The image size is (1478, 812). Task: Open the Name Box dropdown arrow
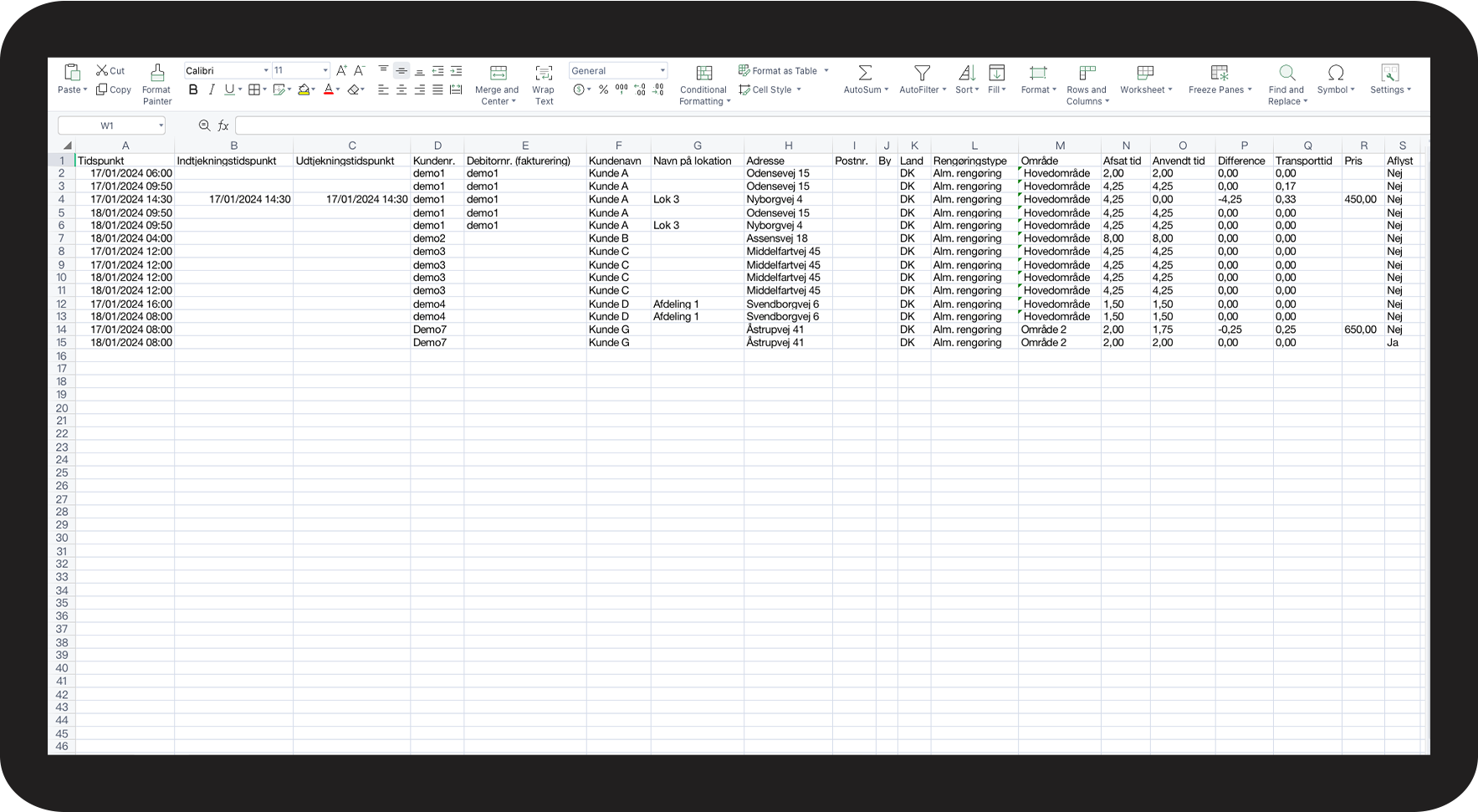click(161, 125)
